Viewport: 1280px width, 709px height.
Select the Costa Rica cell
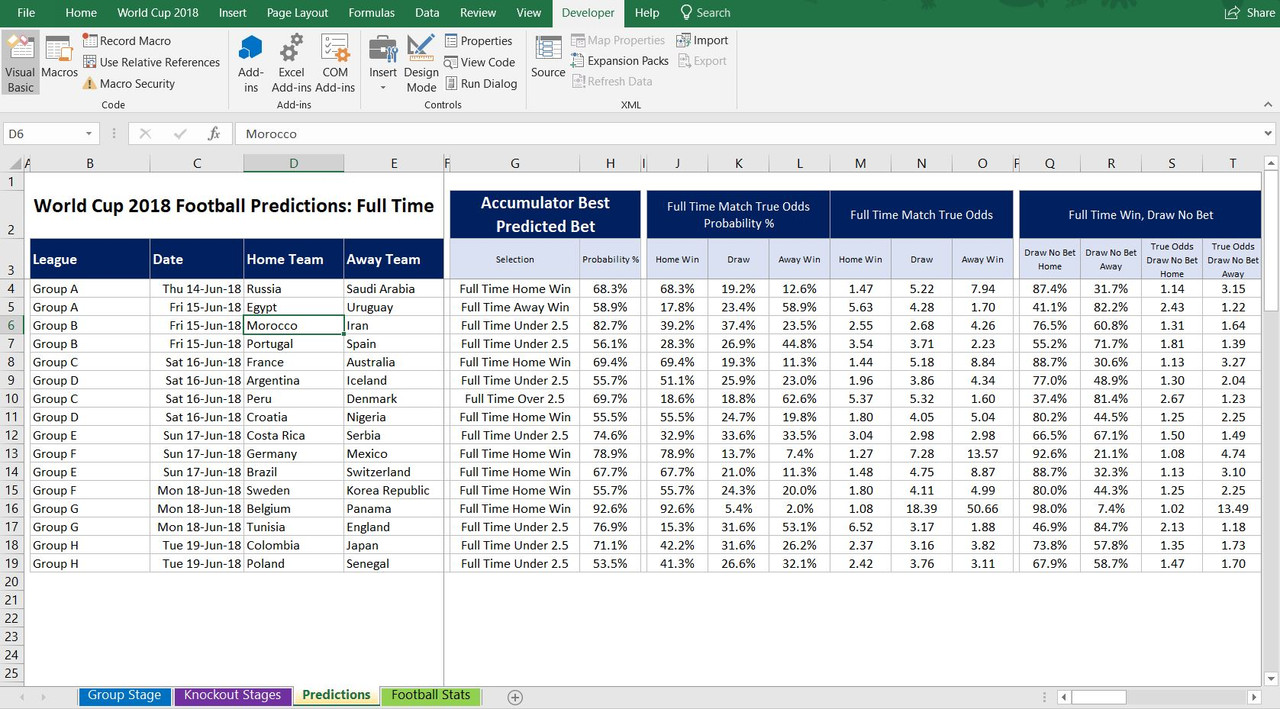tap(293, 435)
